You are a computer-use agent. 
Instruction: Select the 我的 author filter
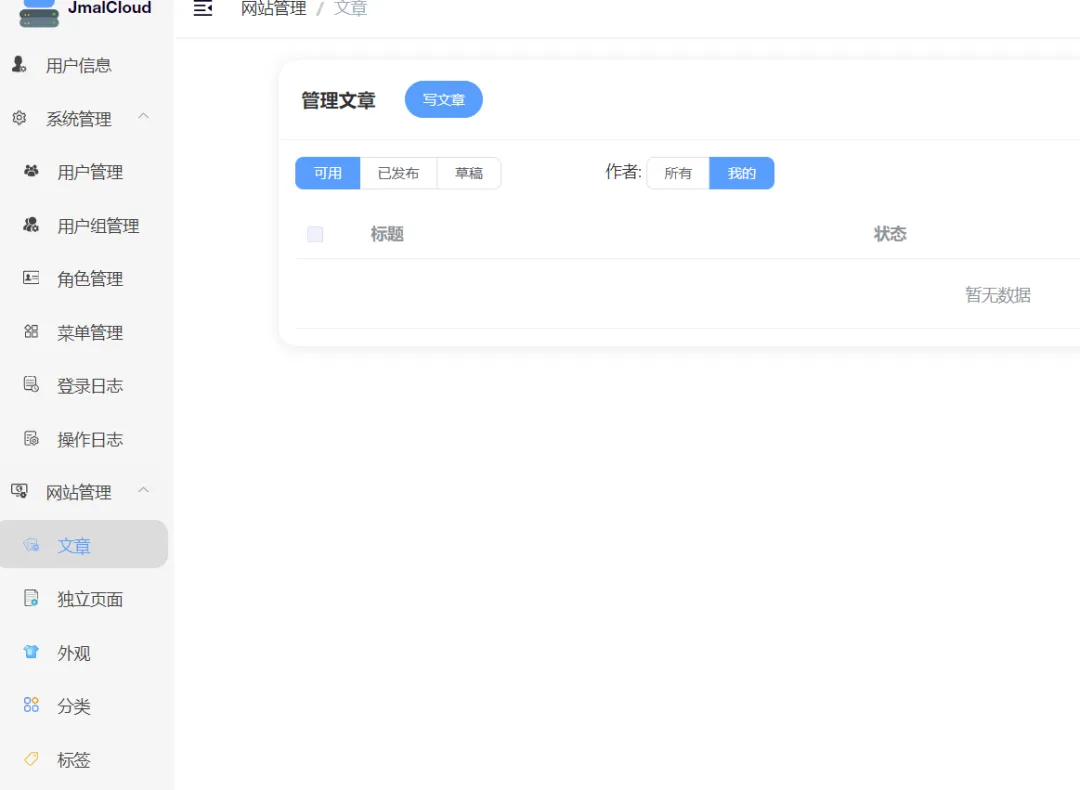(742, 173)
